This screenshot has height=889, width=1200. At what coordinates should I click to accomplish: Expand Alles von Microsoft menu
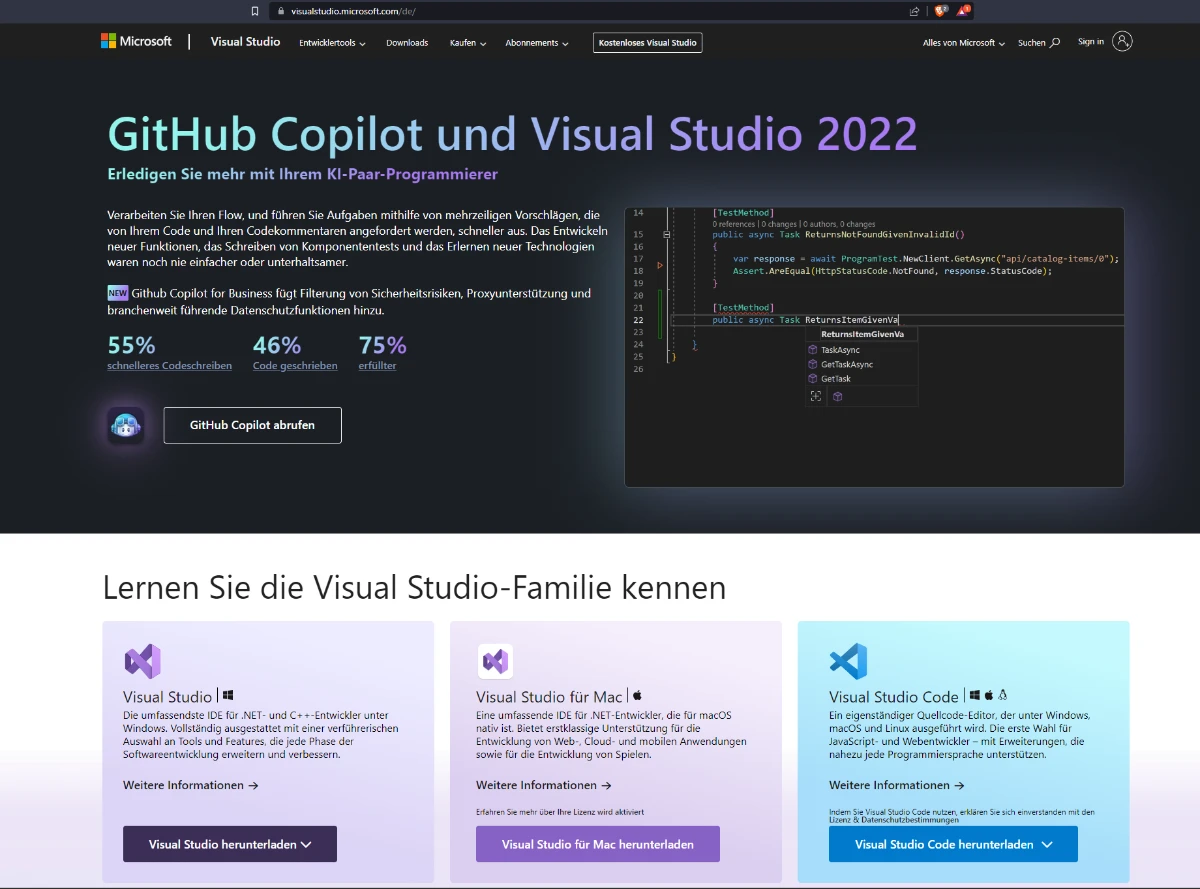964,43
